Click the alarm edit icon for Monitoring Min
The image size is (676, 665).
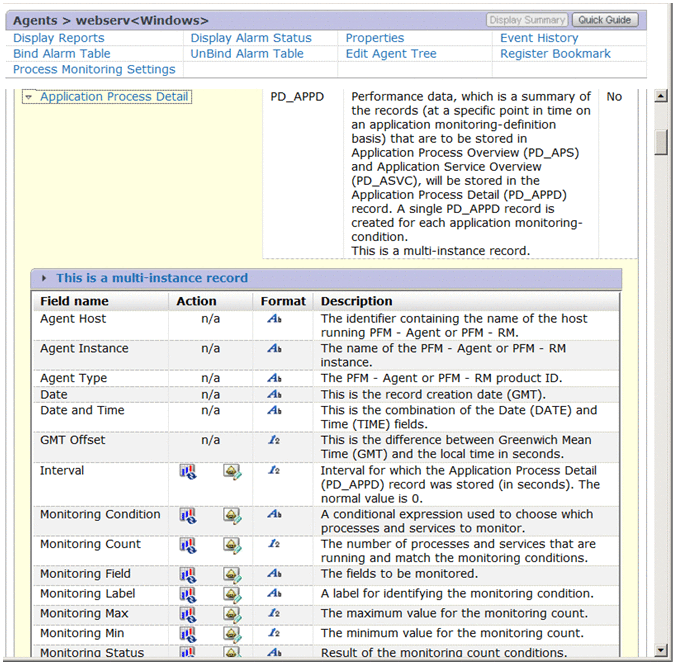point(232,634)
